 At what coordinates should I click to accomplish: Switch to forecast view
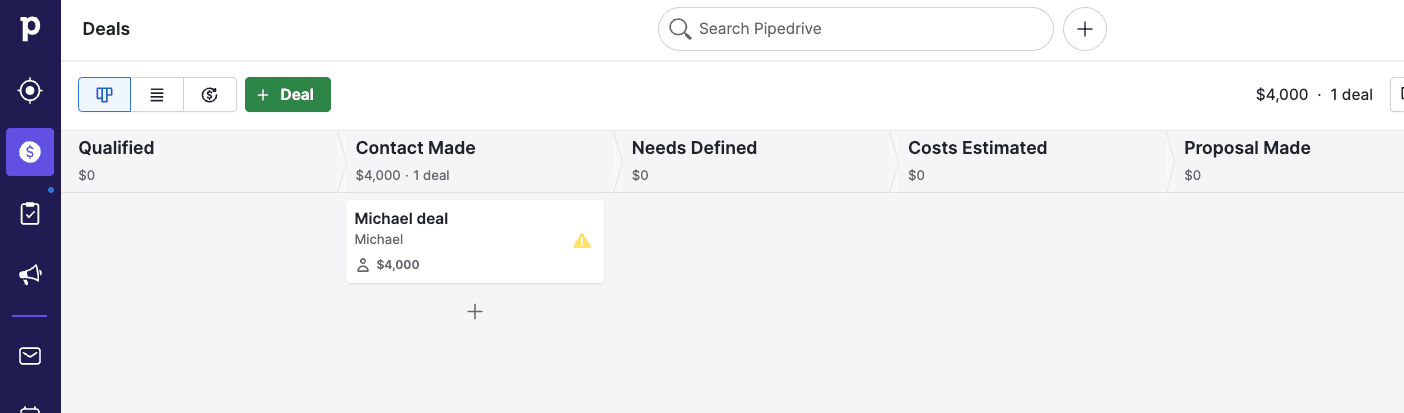(210, 95)
